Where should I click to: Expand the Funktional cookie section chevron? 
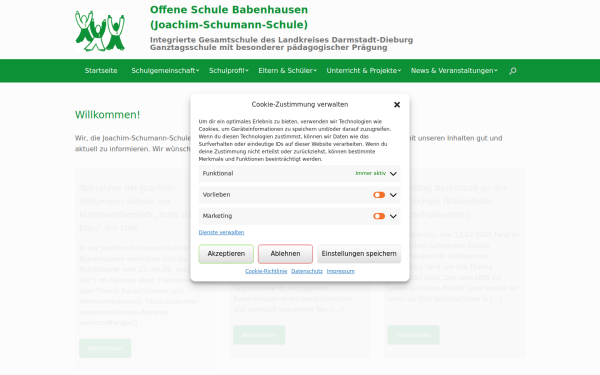click(x=393, y=174)
